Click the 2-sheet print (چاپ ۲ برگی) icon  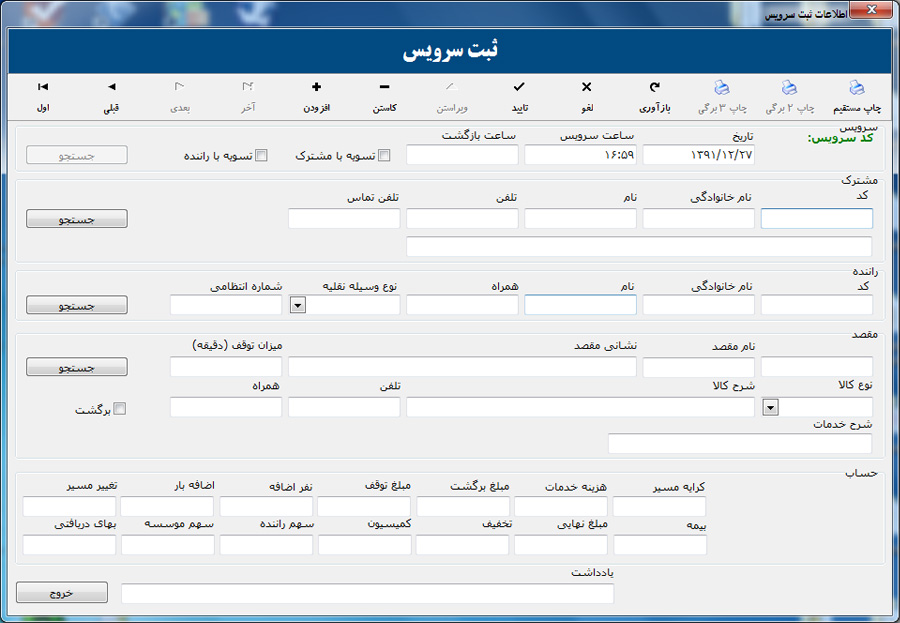coord(789,87)
